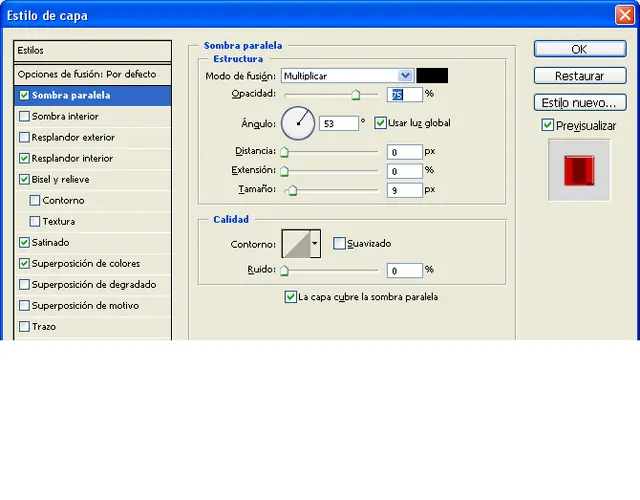The height and width of the screenshot is (500, 640).
Task: Open the Modo de fusión dropdown
Action: click(x=348, y=76)
